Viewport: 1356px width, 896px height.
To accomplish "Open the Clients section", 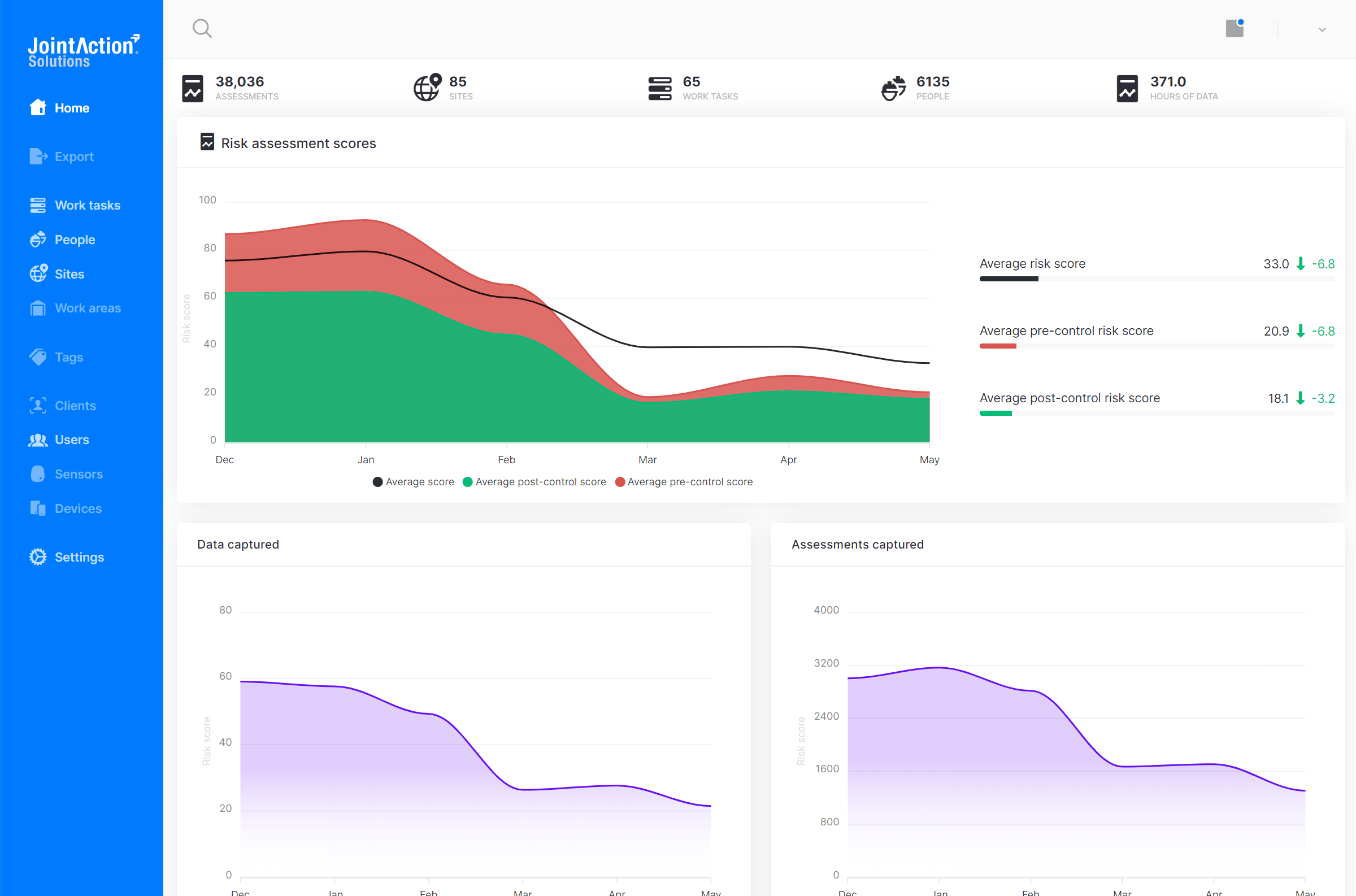I will [62, 406].
